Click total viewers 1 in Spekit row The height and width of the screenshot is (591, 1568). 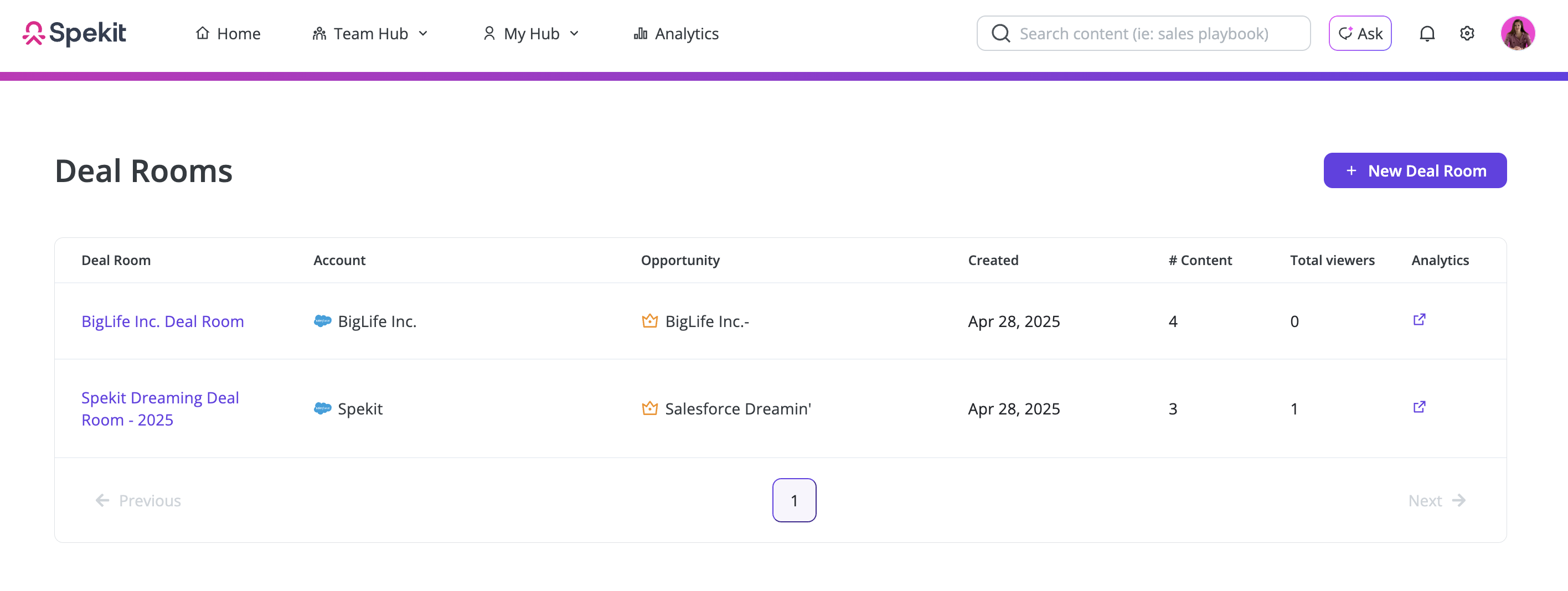[1293, 408]
